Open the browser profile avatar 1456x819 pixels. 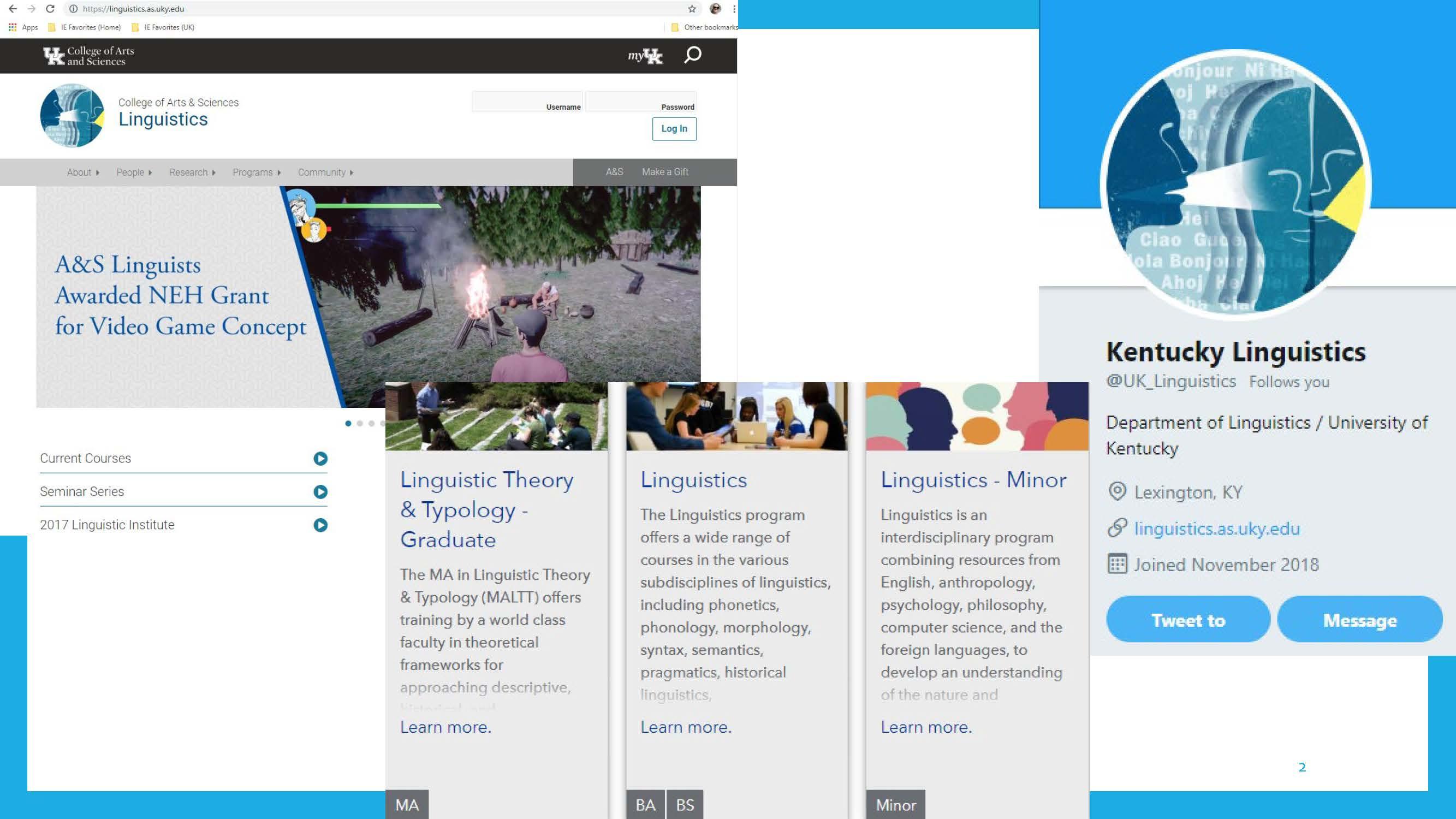click(716, 9)
